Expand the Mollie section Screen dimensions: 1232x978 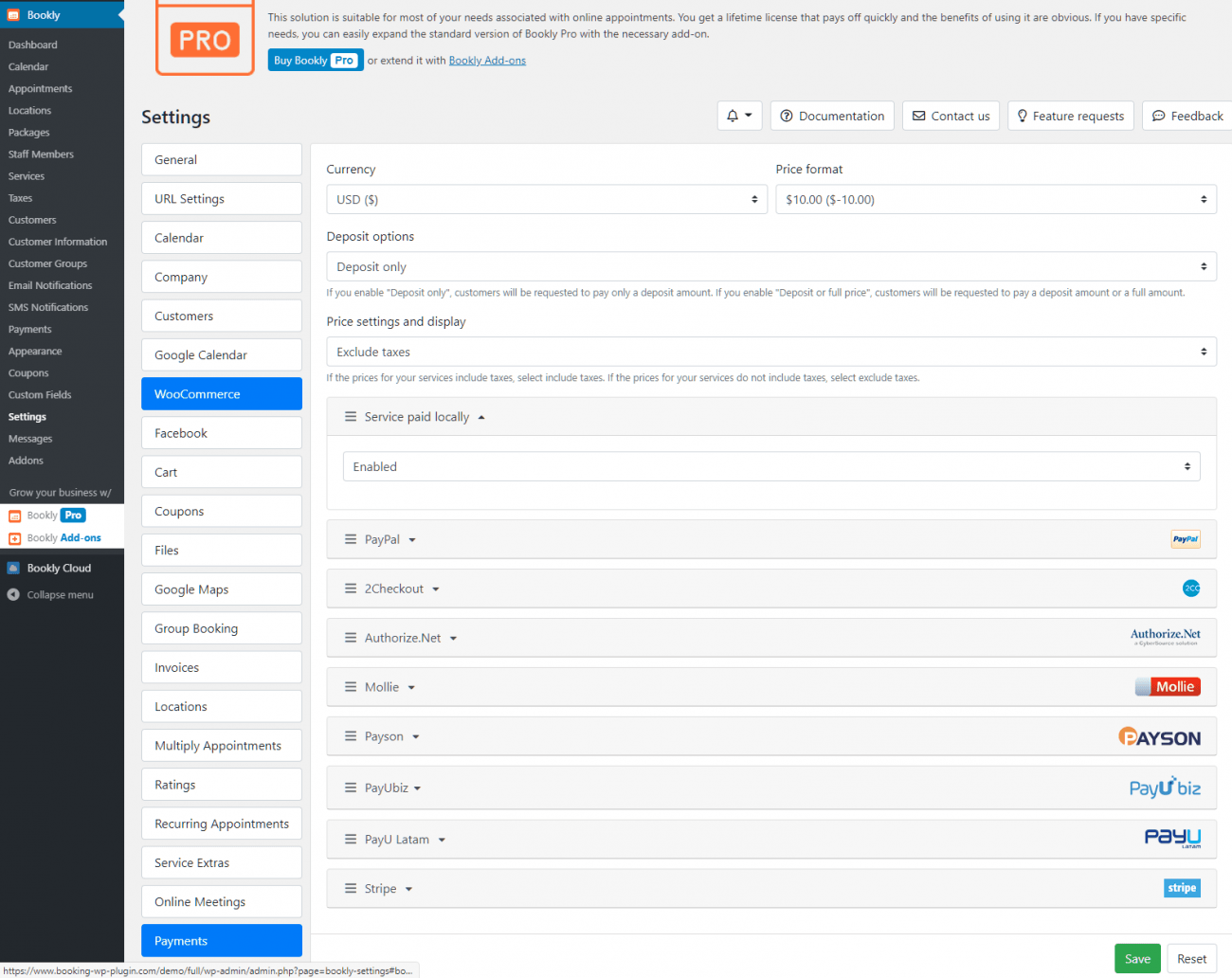(x=390, y=687)
